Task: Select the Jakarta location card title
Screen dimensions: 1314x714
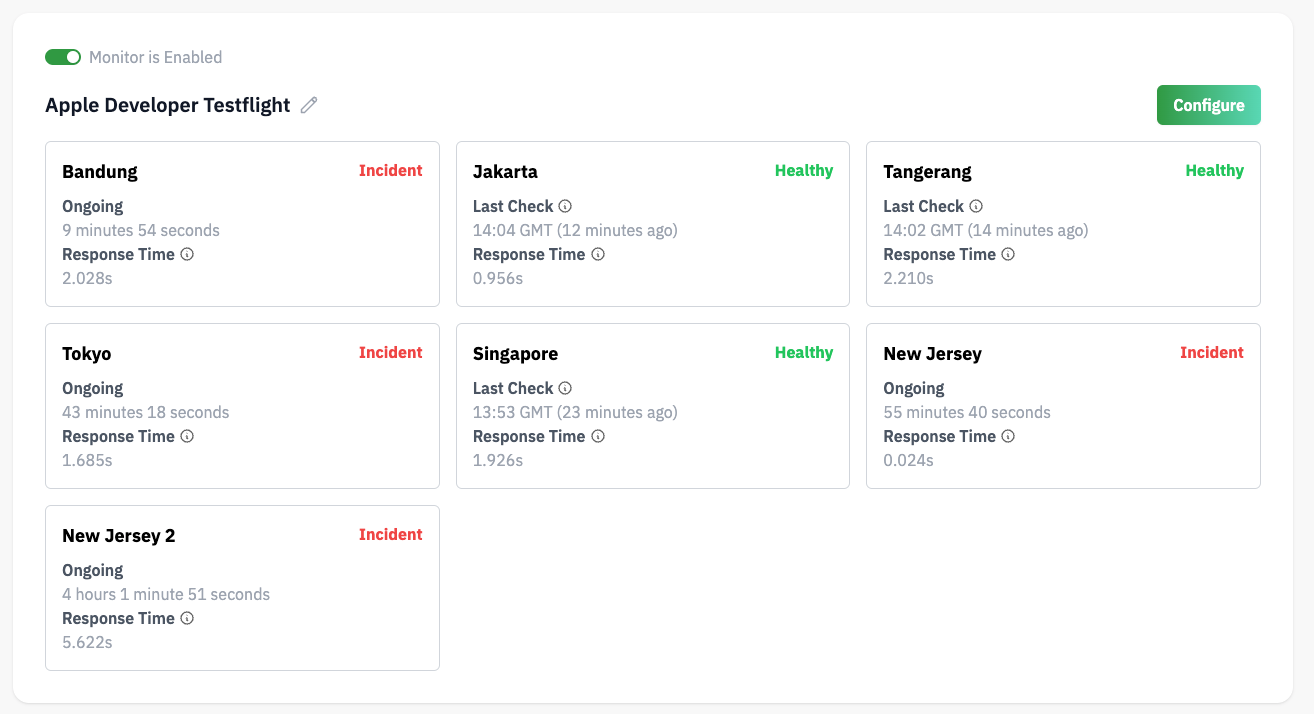Action: (505, 172)
